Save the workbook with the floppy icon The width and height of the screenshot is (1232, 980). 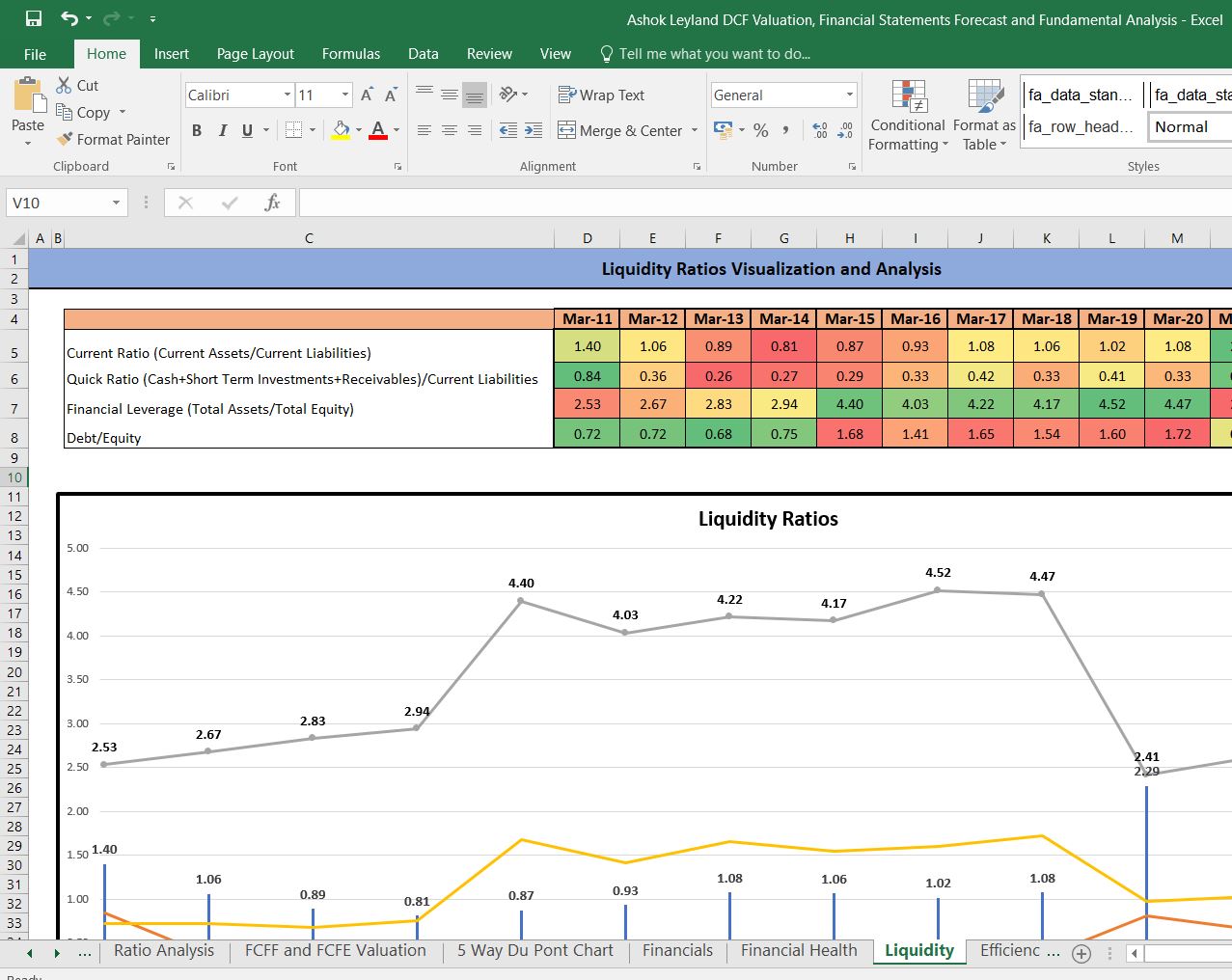[x=34, y=18]
